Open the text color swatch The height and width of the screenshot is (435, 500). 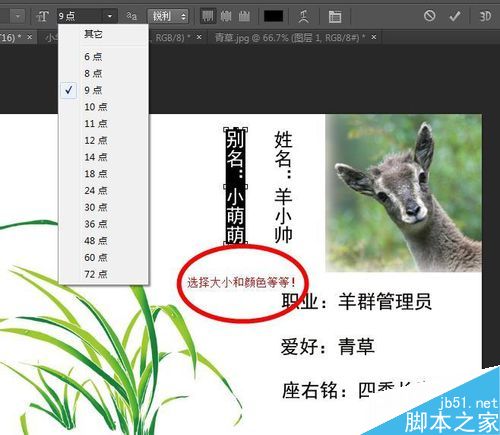(x=273, y=16)
